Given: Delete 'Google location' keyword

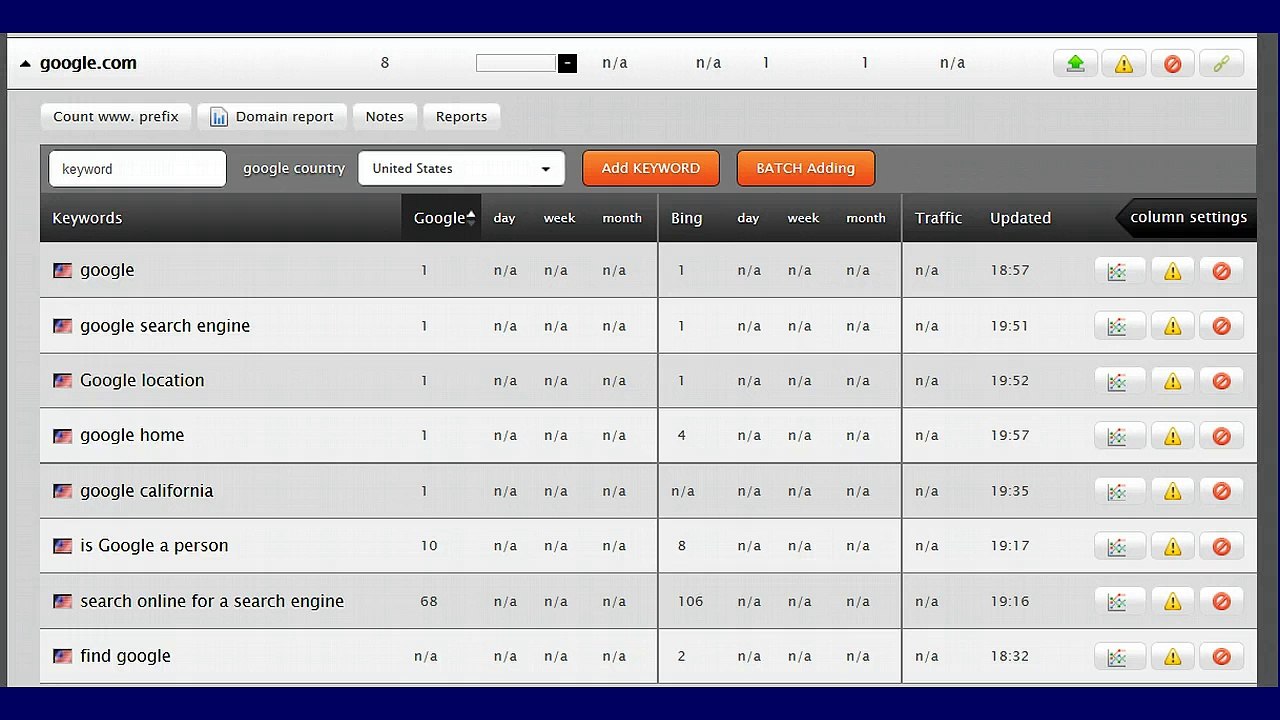Looking at the screenshot, I should pyautogui.click(x=1221, y=381).
